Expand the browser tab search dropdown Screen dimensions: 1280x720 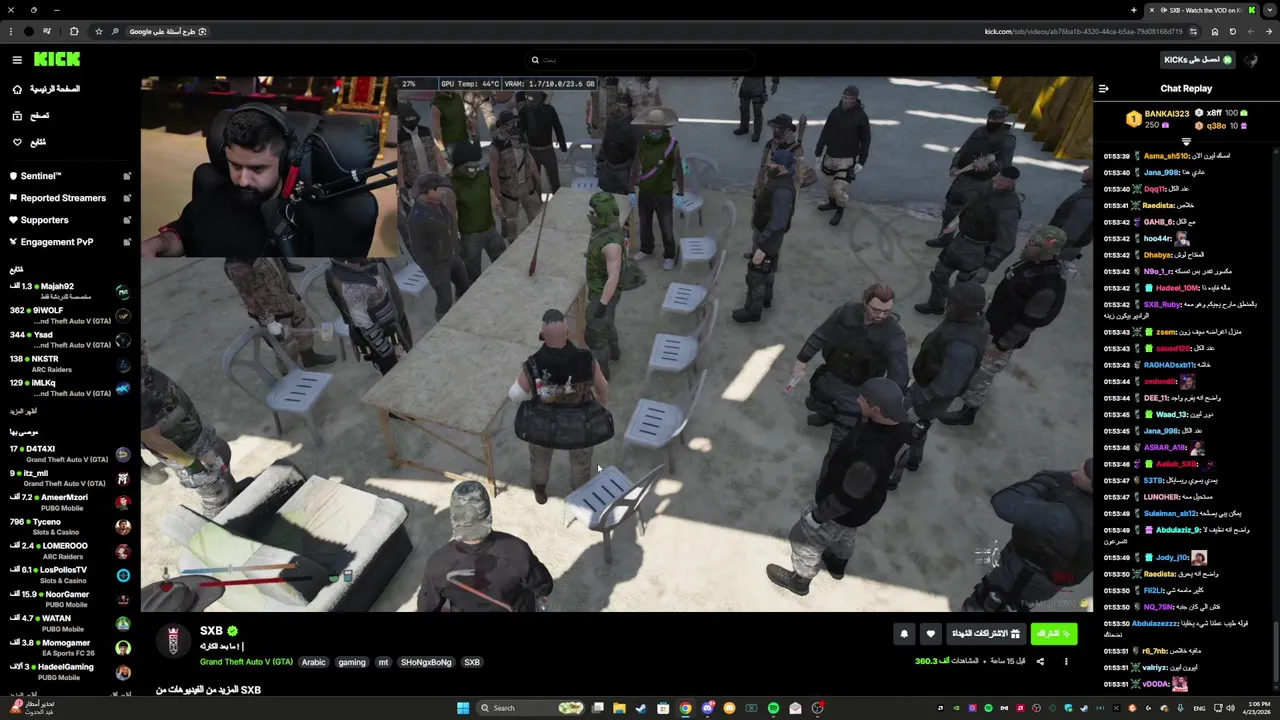click(1270, 10)
